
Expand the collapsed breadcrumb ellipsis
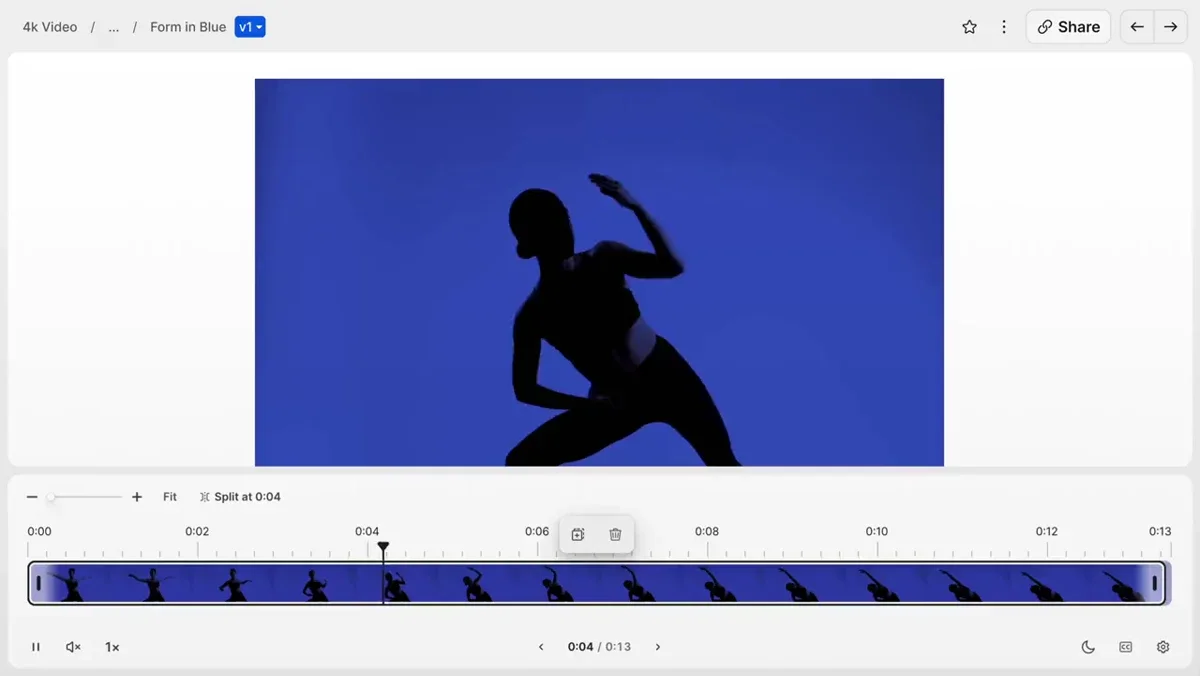click(x=114, y=27)
